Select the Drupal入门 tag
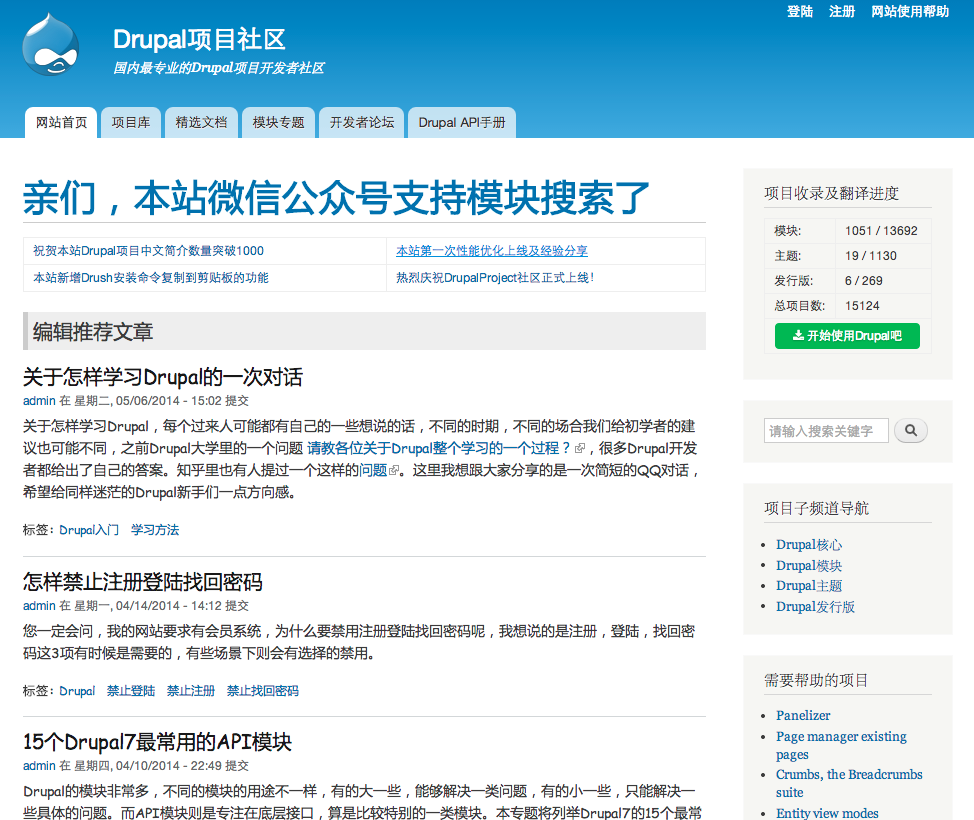 tap(89, 530)
